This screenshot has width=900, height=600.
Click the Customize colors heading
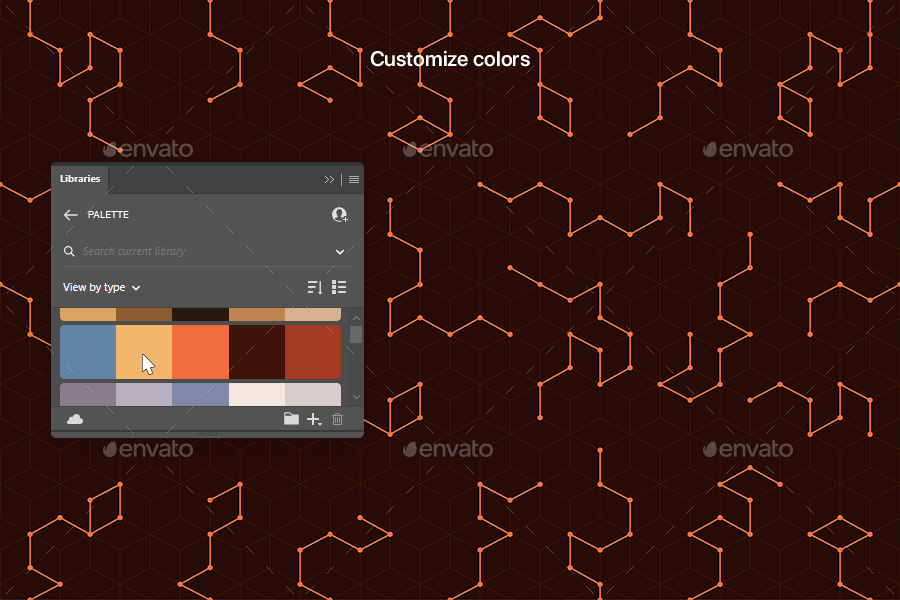[450, 59]
